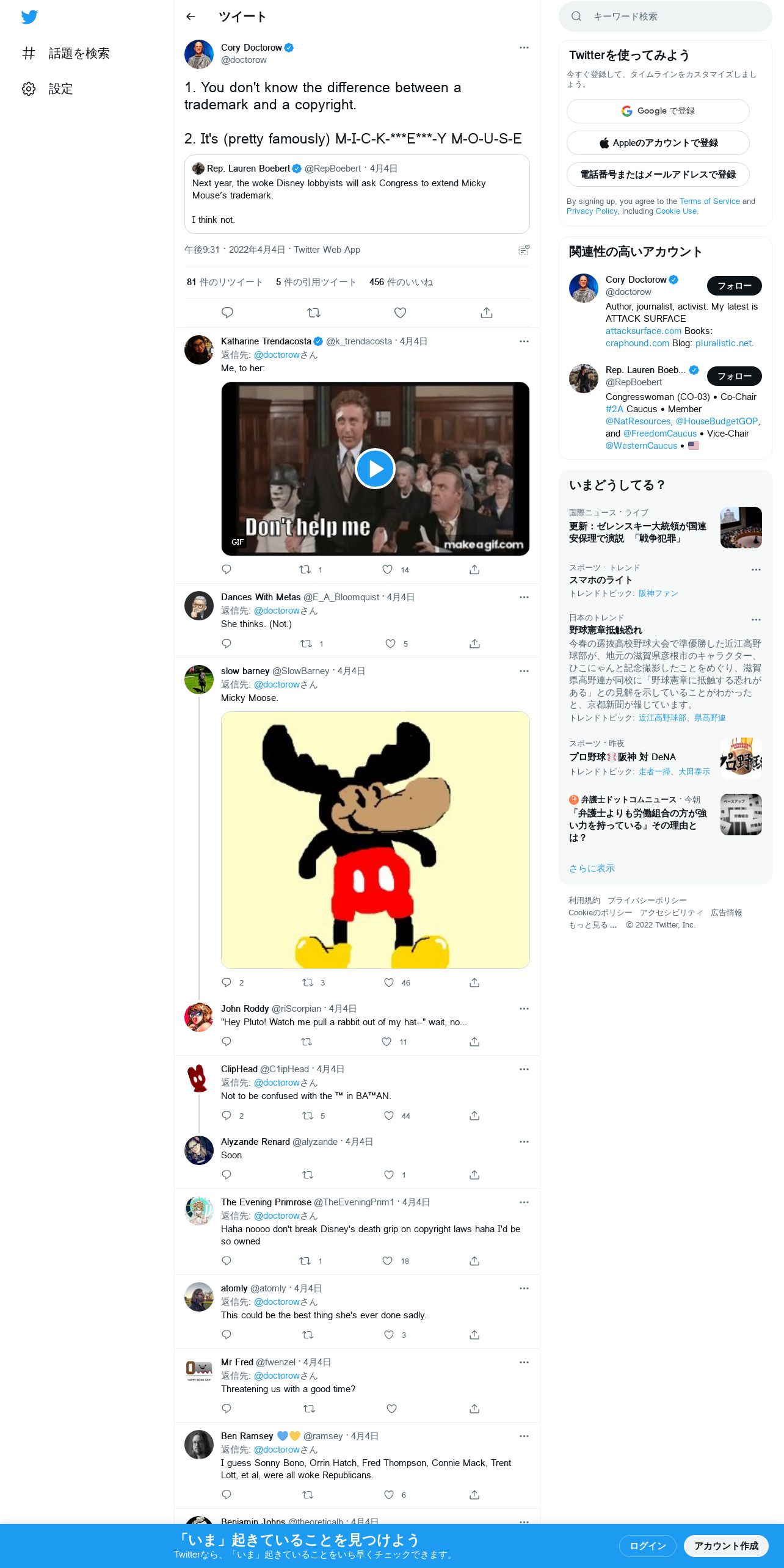Like the main Cory Doctorow tweet
Viewport: 784px width, 1568px height.
point(400,313)
